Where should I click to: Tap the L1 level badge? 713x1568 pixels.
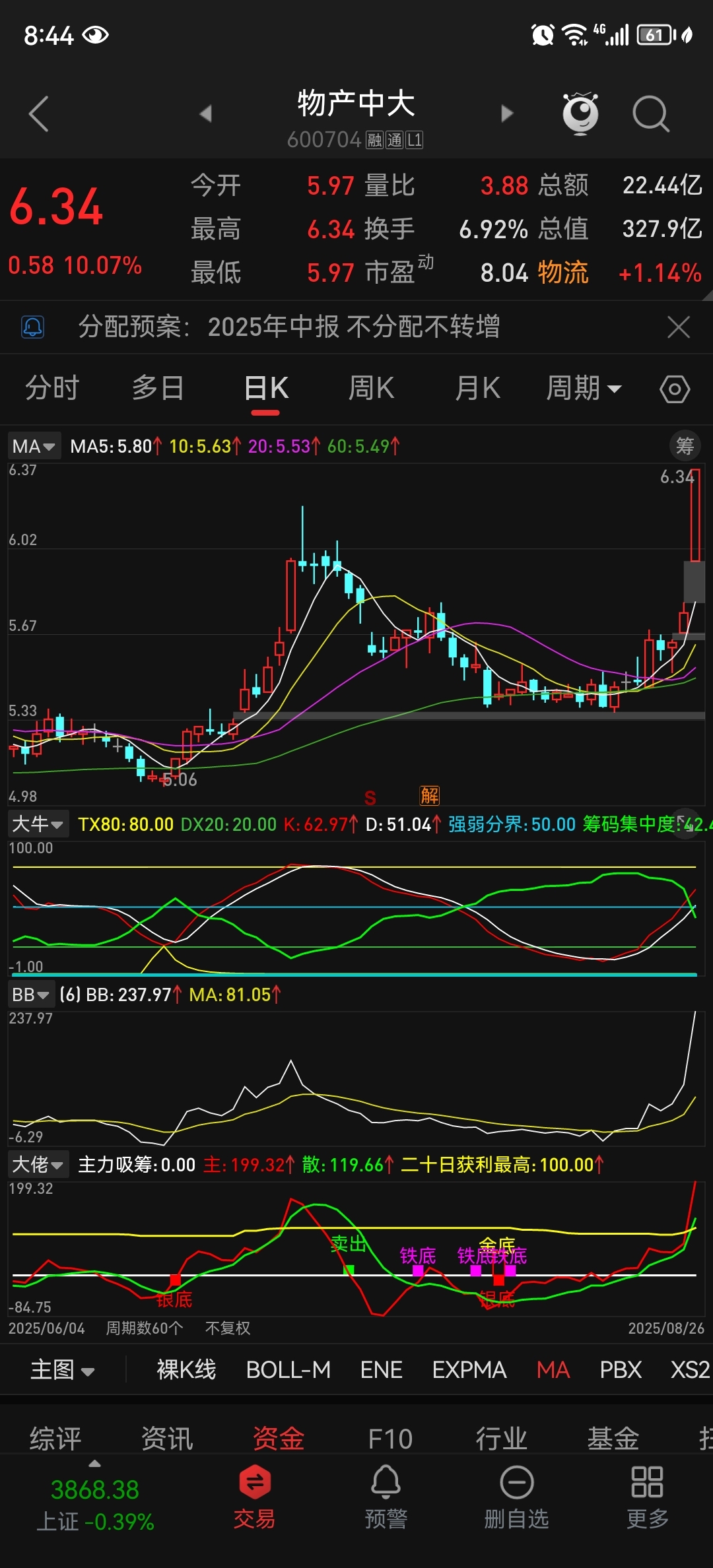[415, 140]
